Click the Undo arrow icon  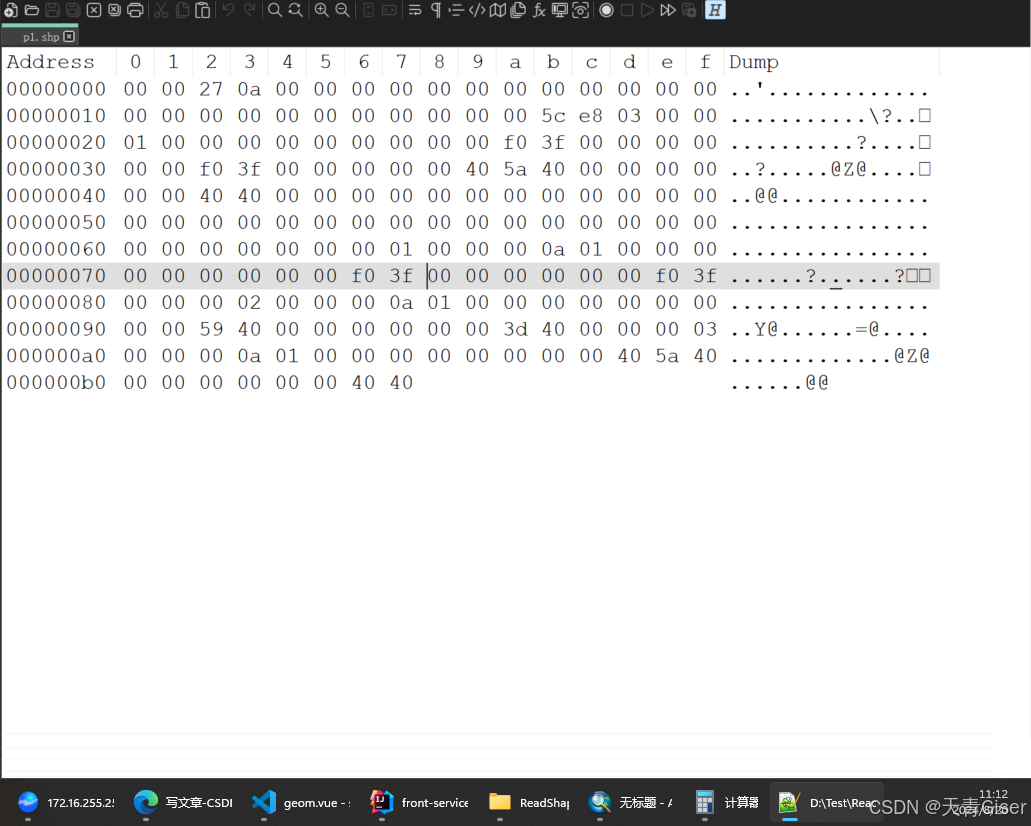point(228,10)
